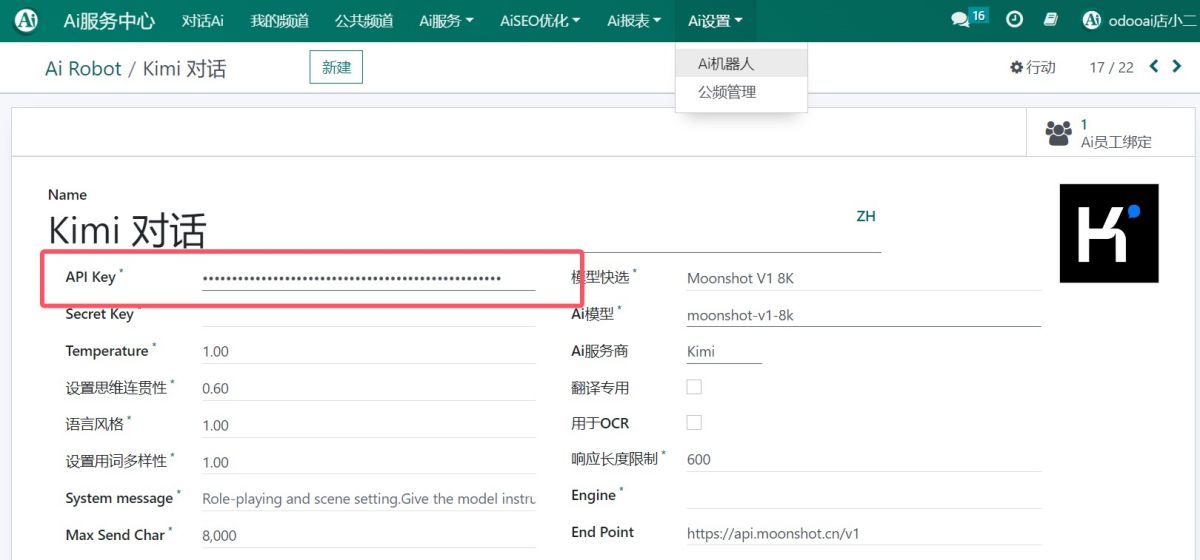This screenshot has height=560, width=1200.
Task: Open the 公共频道 menu
Action: pyautogui.click(x=364, y=20)
